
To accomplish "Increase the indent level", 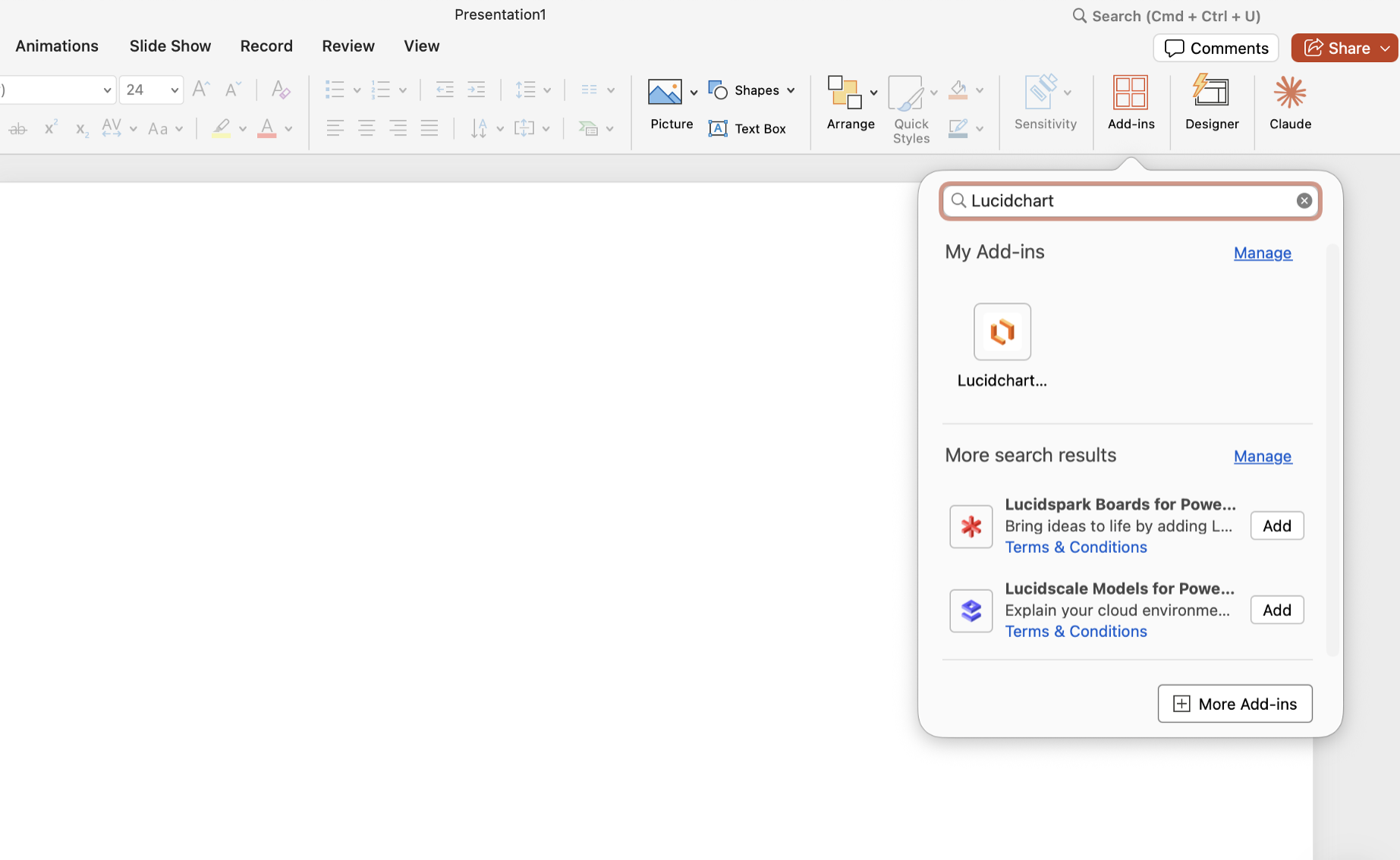I will tap(477, 89).
